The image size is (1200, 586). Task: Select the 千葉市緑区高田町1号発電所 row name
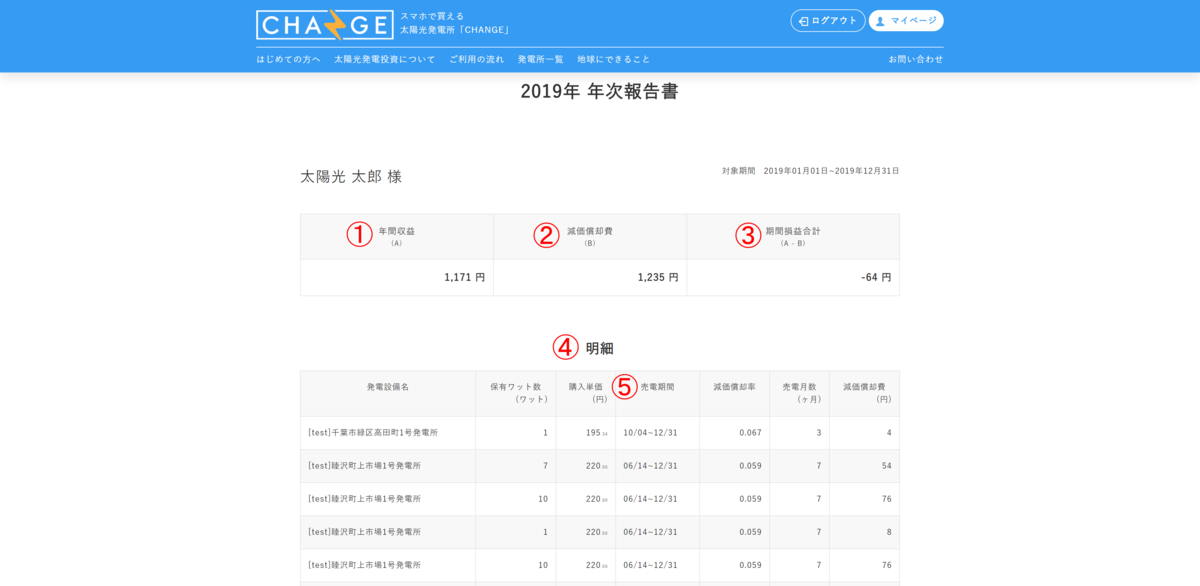coord(373,433)
